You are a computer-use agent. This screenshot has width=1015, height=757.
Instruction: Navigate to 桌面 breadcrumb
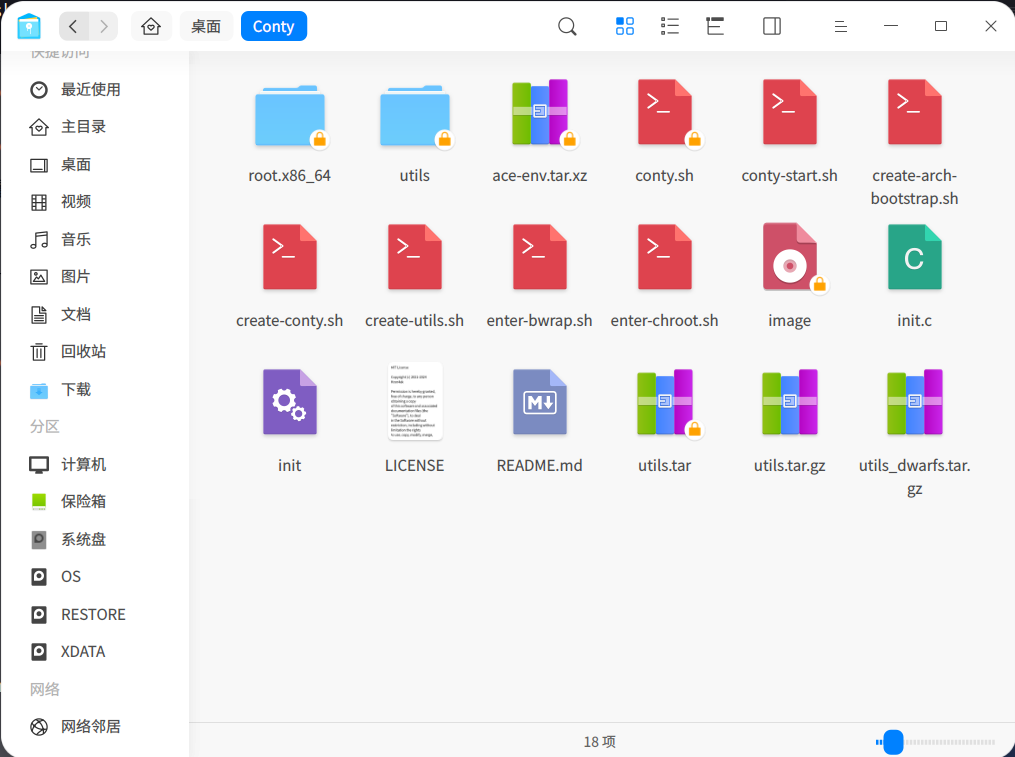206,27
